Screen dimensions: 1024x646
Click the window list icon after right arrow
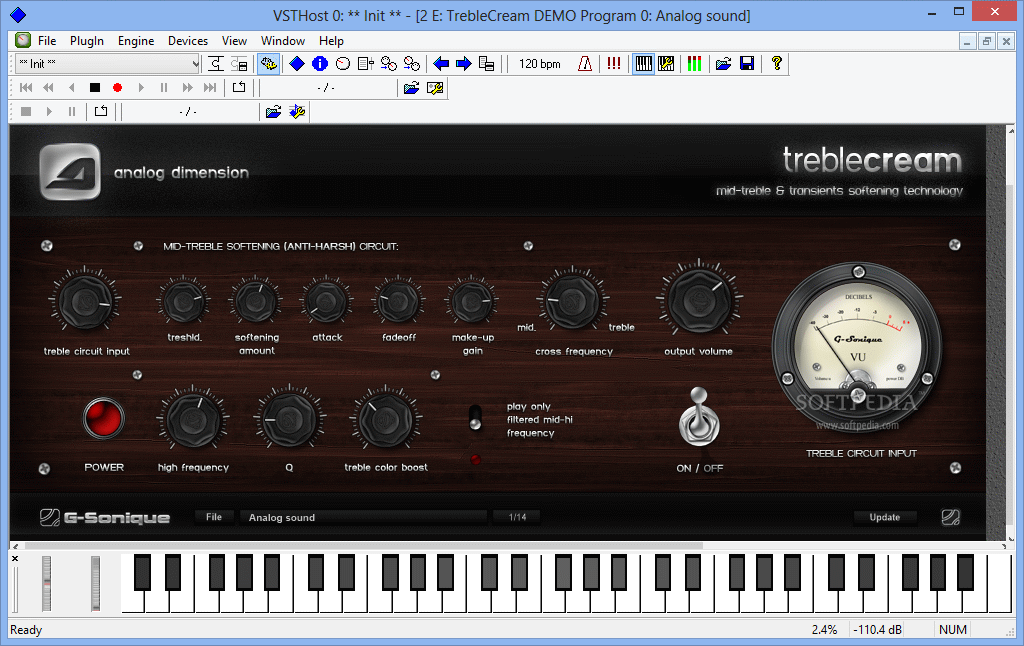[487, 63]
